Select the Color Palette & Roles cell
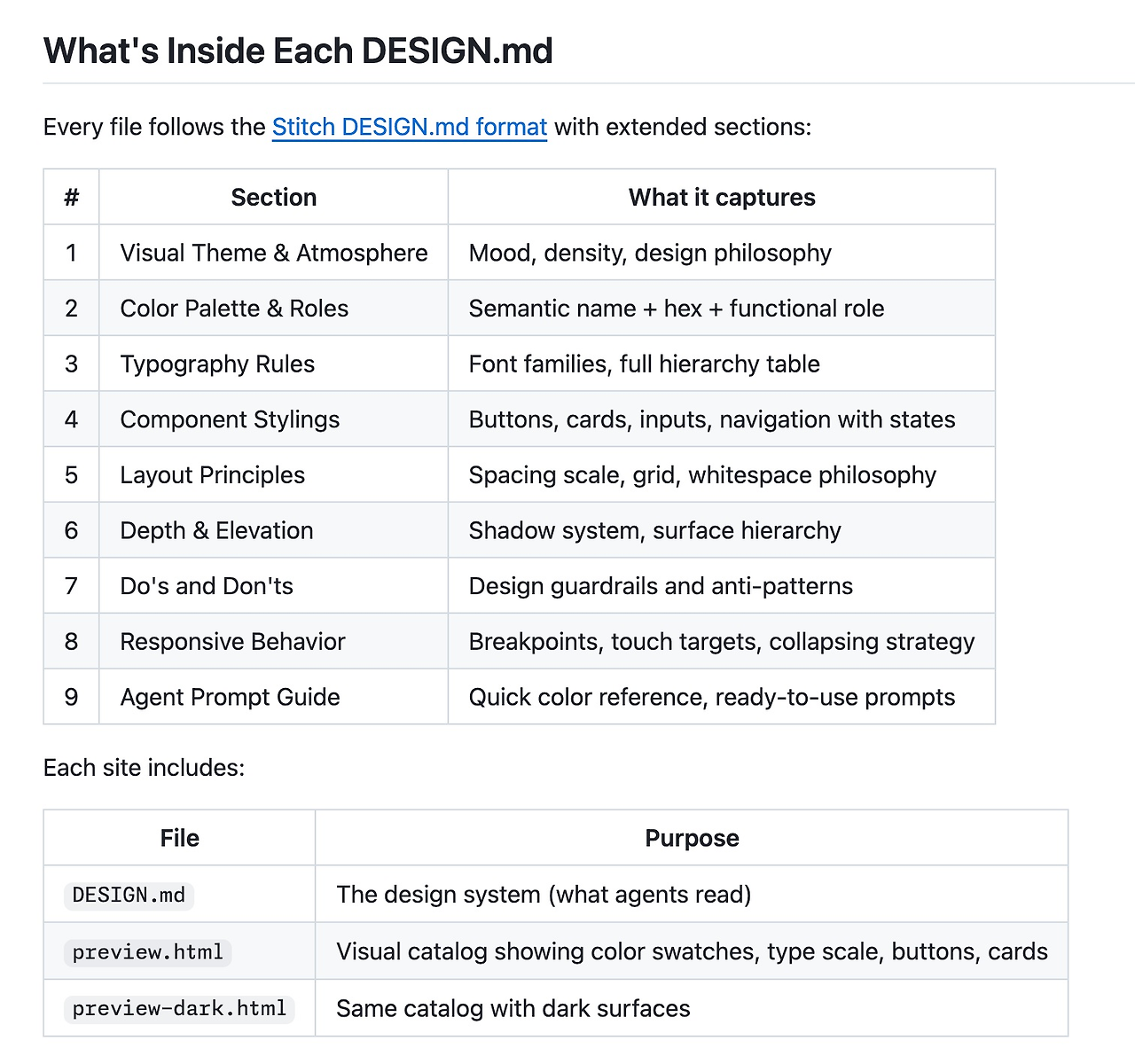The image size is (1135, 1064). 273,309
